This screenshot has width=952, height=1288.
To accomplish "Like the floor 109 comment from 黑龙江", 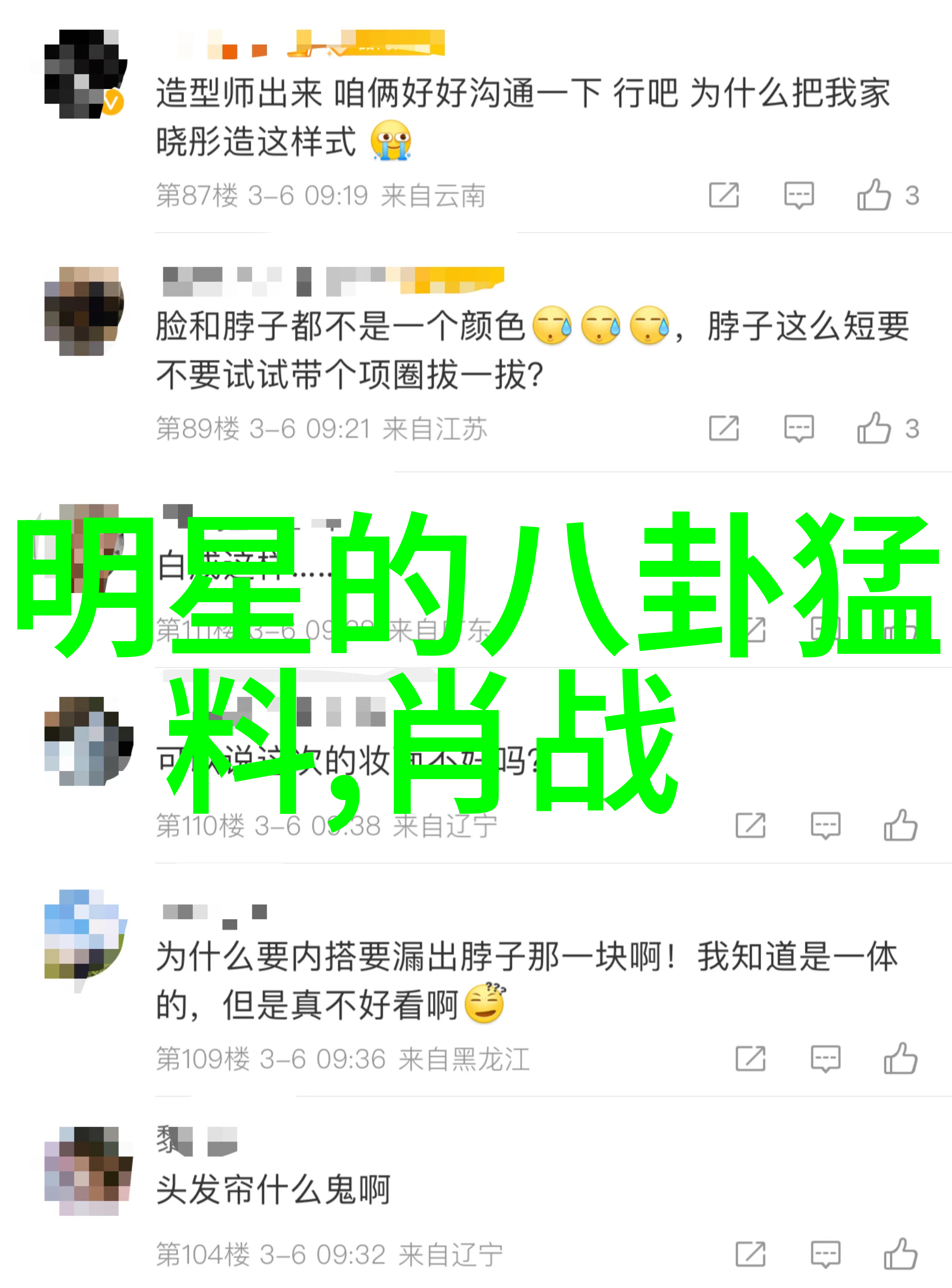I will coord(900,1059).
